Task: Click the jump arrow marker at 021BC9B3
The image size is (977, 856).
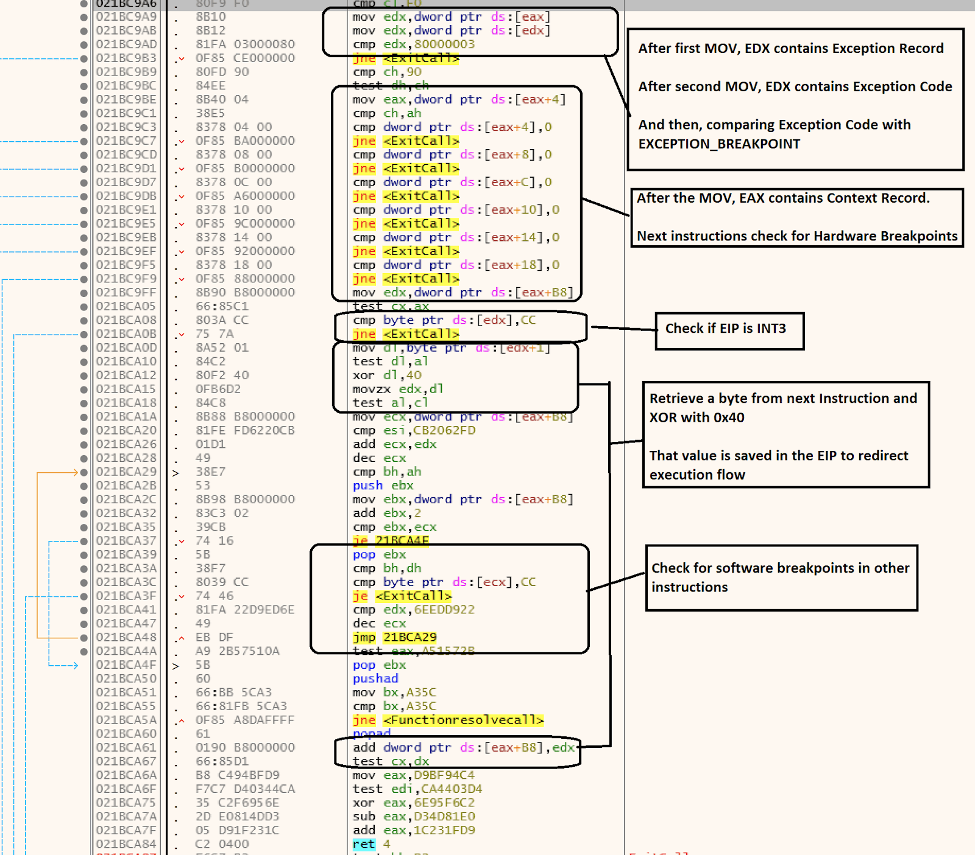Action: pos(181,59)
